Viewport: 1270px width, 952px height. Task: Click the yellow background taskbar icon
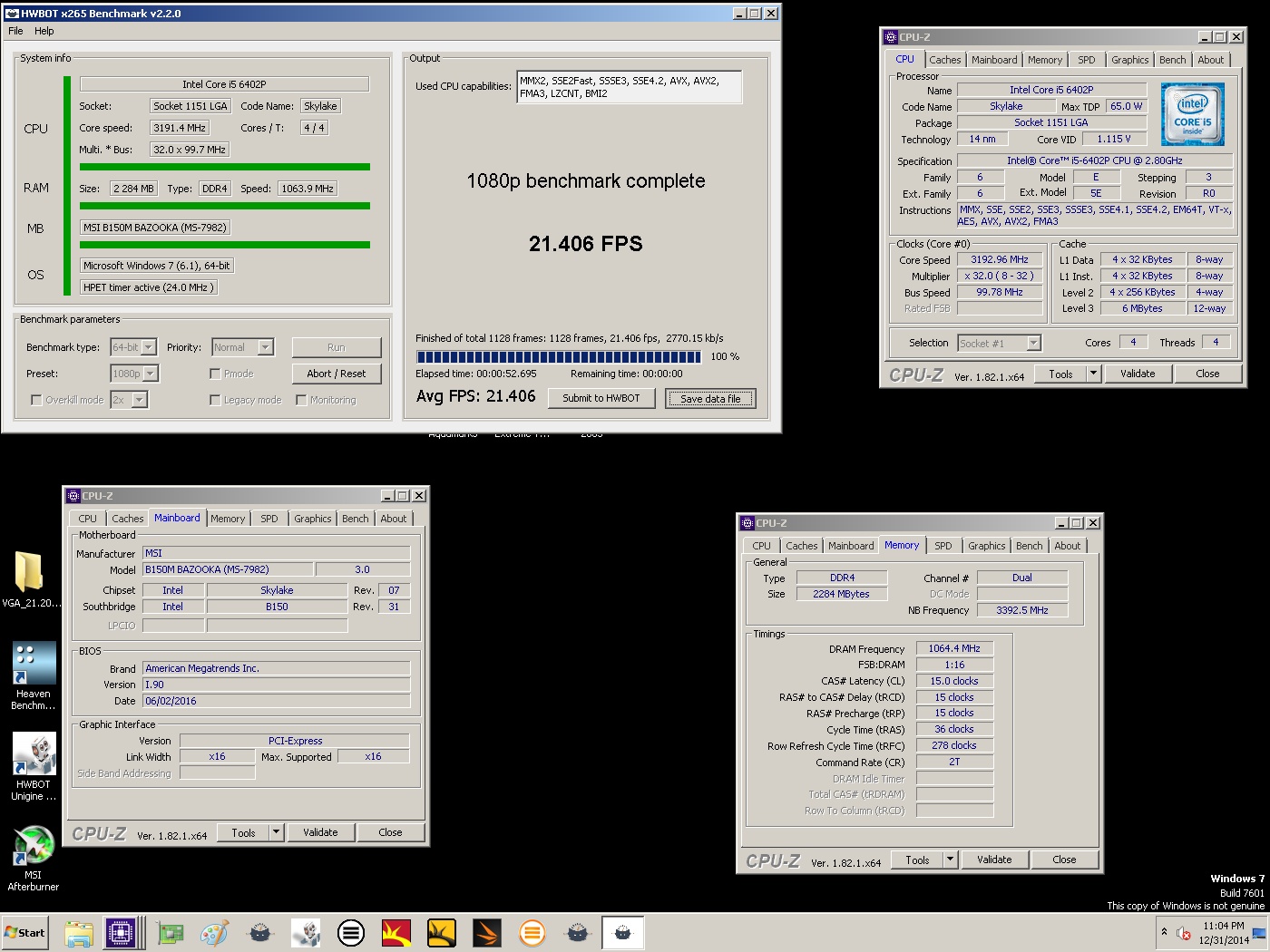click(442, 933)
